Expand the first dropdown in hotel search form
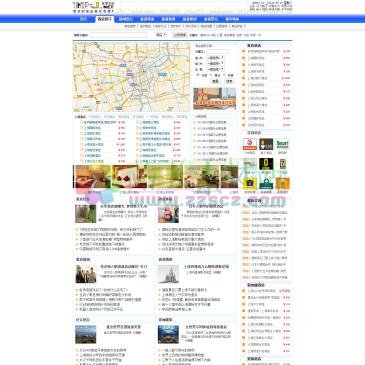Viewport: 365px width, 365px height. point(215,58)
